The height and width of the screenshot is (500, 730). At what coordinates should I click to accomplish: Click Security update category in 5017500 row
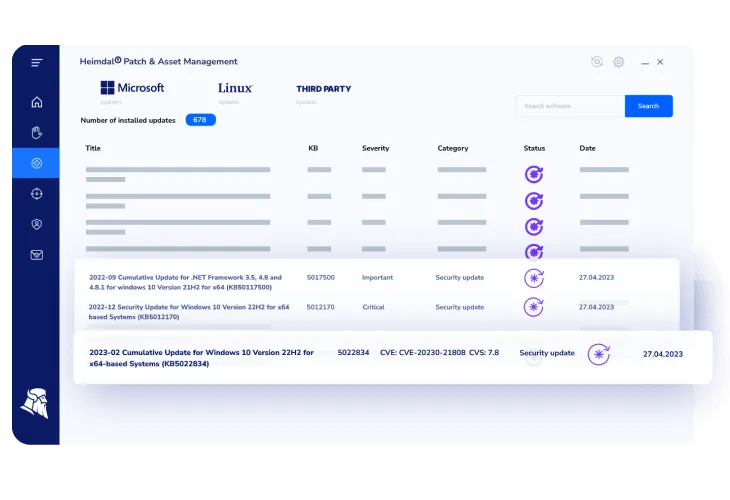pos(460,277)
